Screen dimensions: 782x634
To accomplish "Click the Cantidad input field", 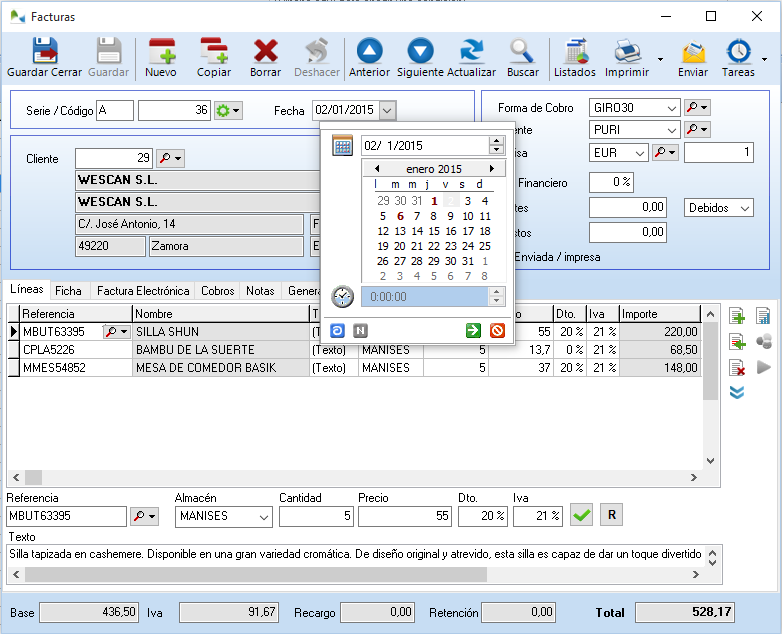I will point(316,517).
